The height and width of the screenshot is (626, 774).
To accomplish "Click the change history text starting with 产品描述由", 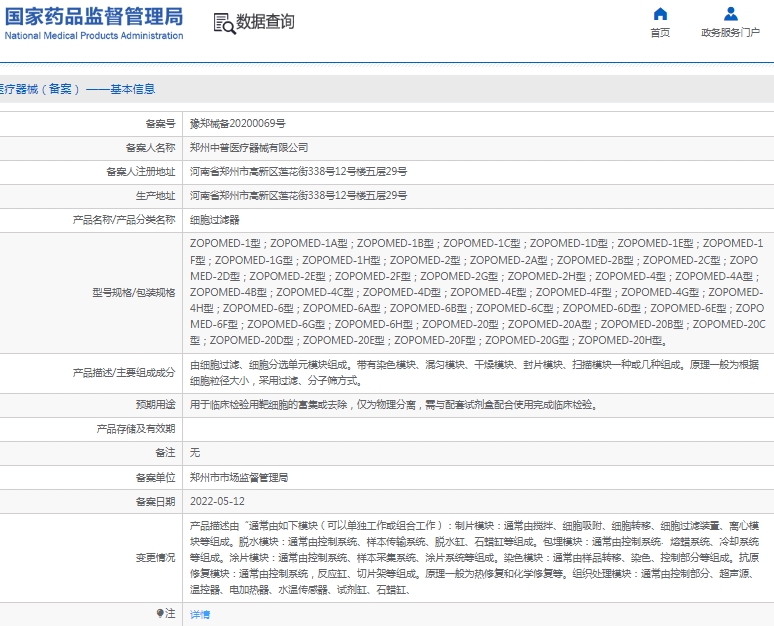I will [474, 557].
